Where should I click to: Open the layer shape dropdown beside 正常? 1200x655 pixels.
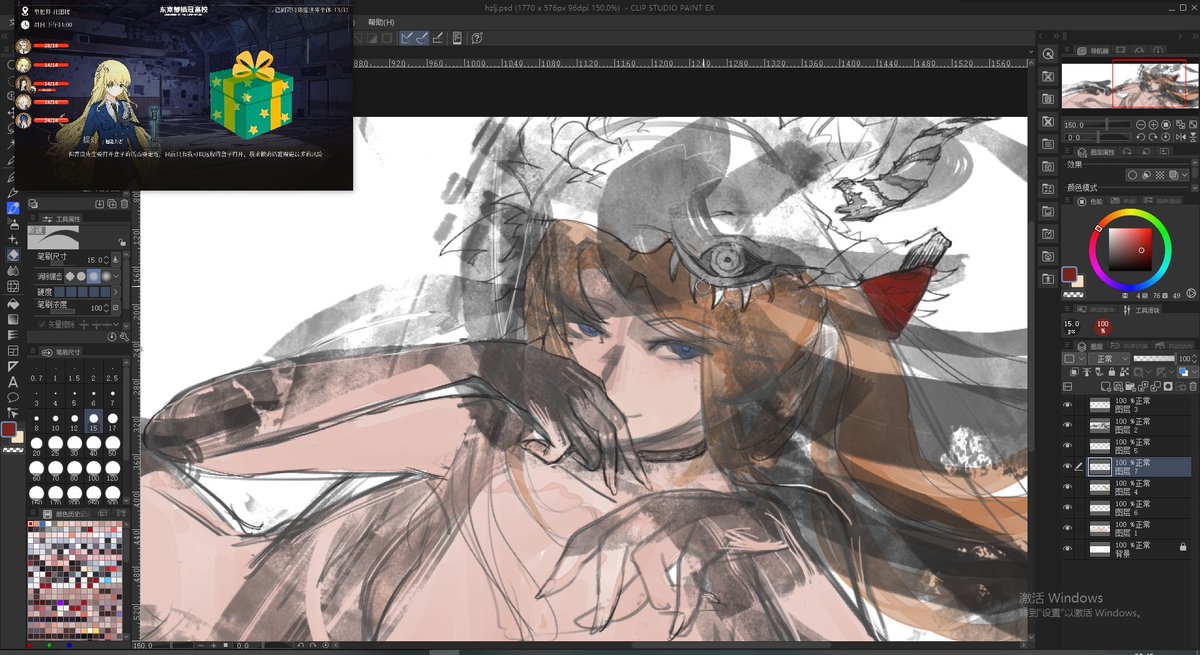tap(1074, 359)
